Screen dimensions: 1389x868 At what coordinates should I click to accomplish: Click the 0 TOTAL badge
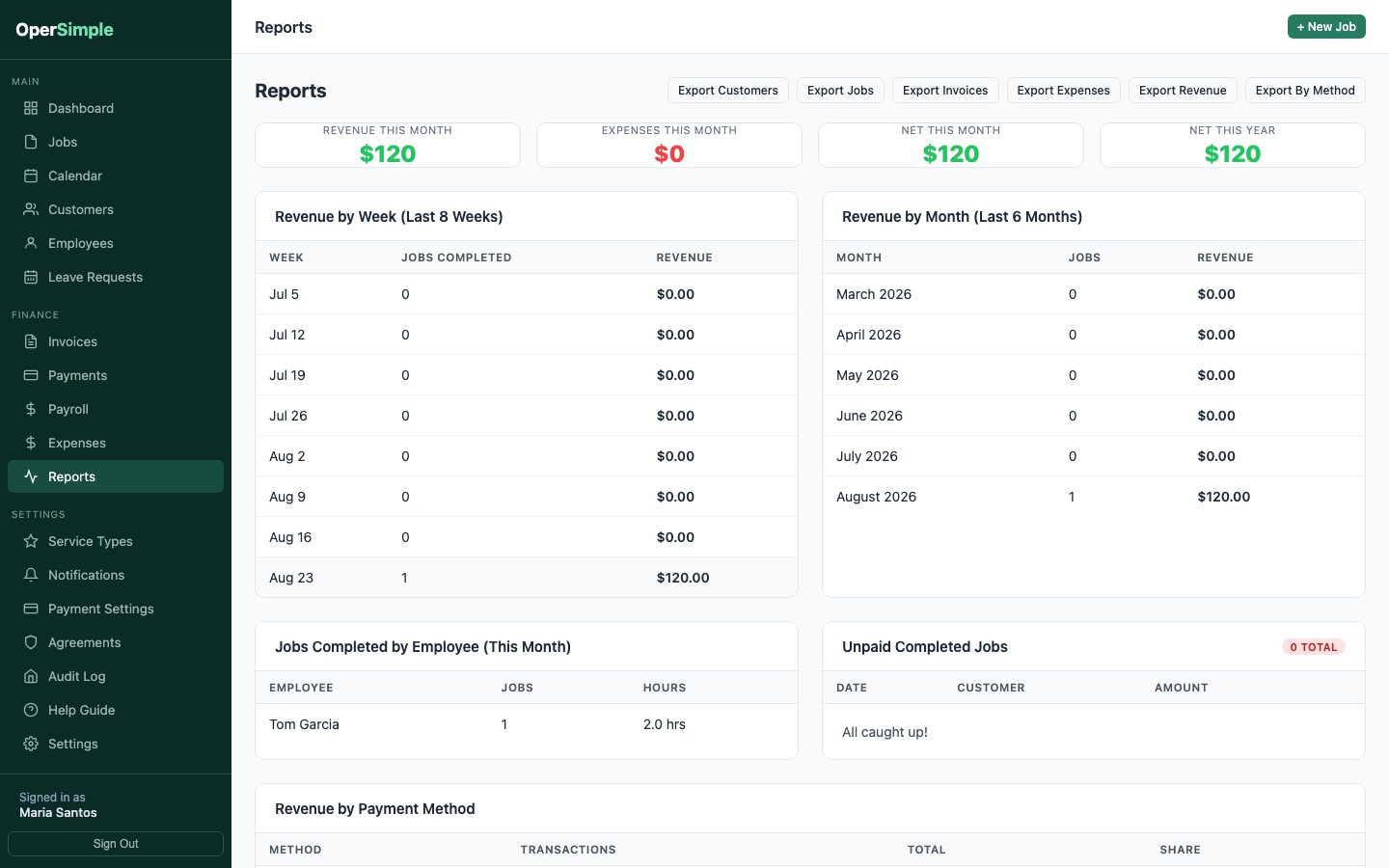click(1314, 647)
